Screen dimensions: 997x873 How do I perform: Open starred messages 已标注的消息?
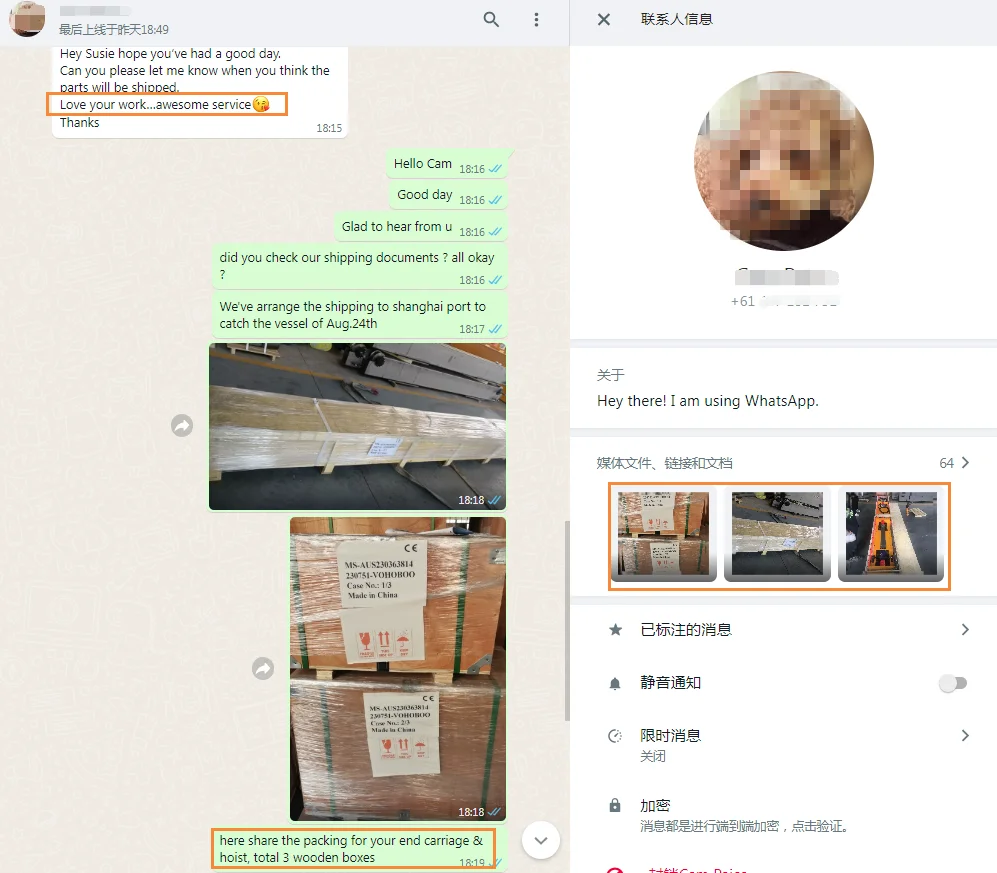click(783, 629)
